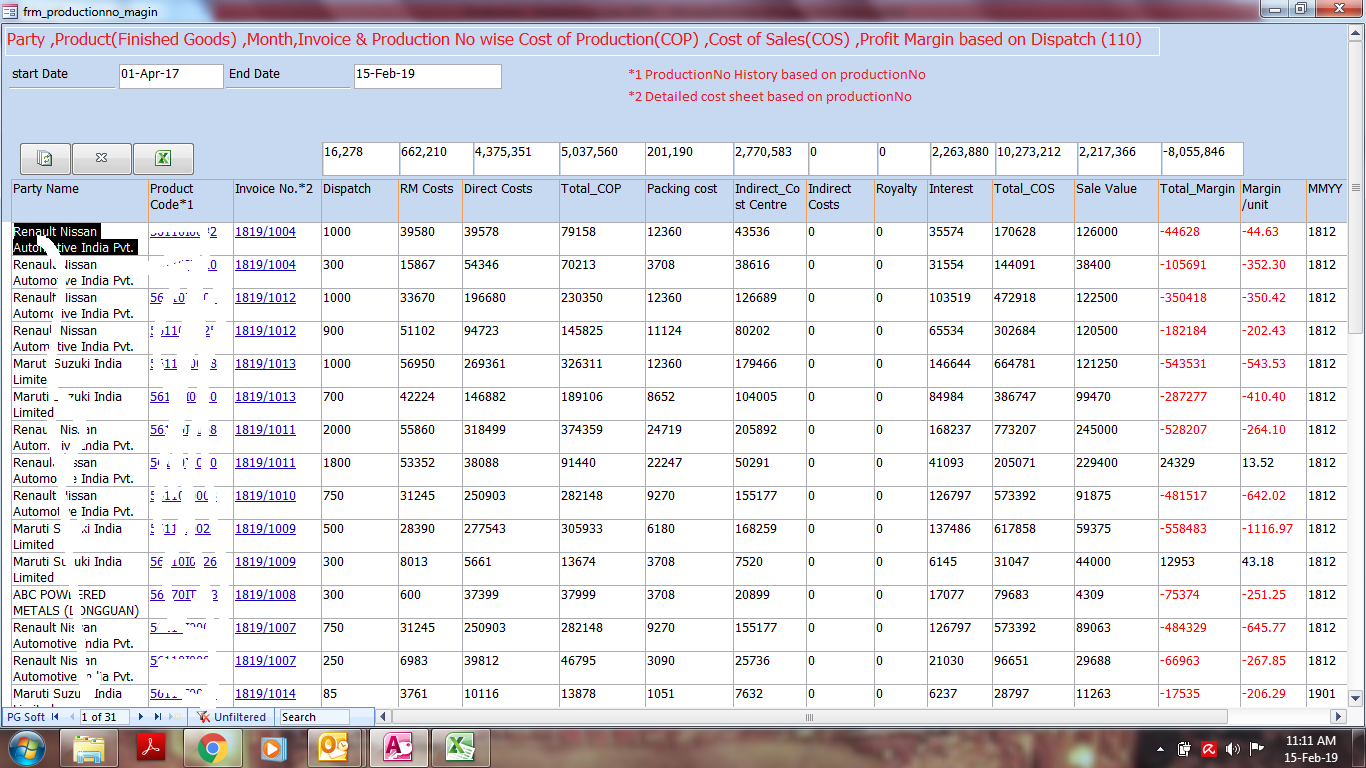Viewport: 1366px width, 768px height.
Task: Click the power plug tray icon
Action: pyautogui.click(x=1184, y=748)
